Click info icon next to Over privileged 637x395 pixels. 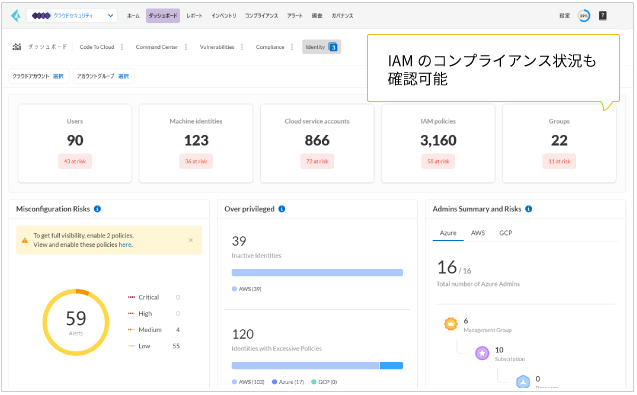click(282, 209)
